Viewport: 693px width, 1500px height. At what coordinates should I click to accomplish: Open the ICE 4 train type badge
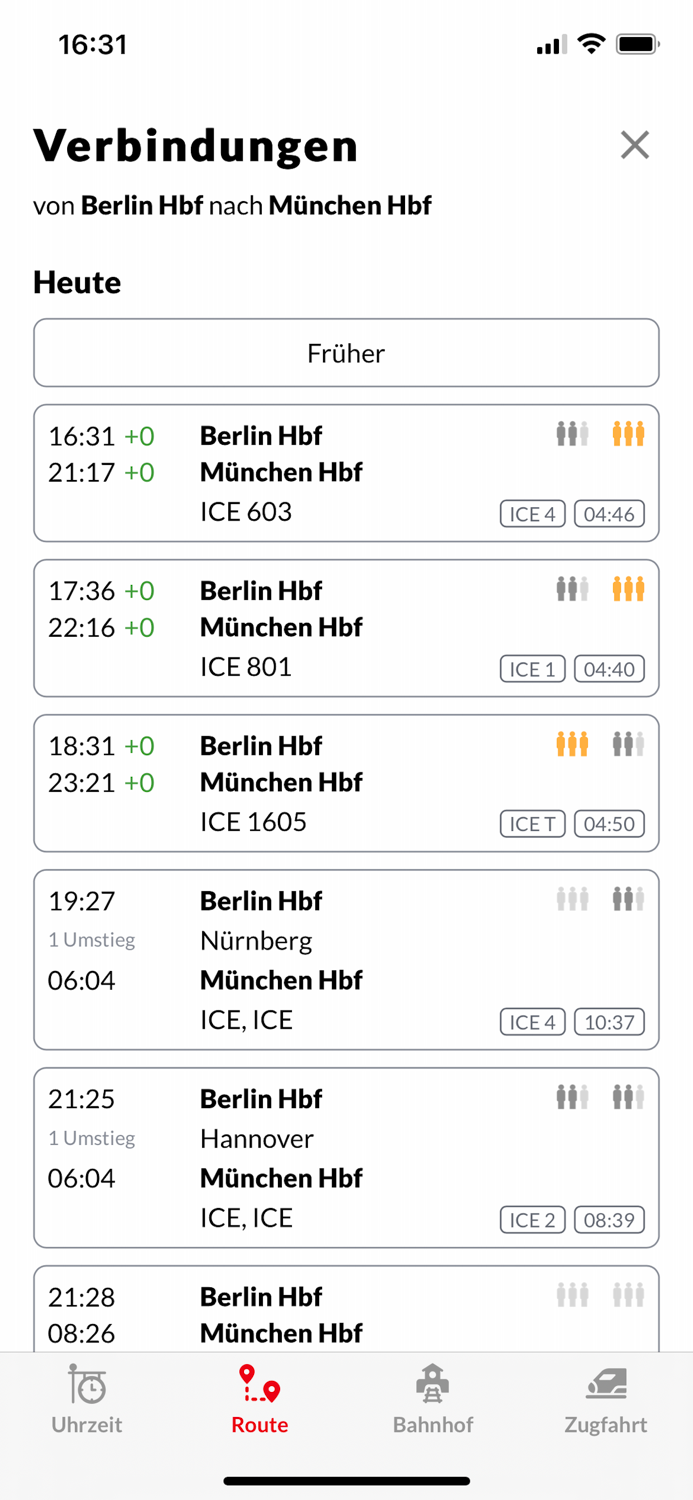tap(532, 513)
